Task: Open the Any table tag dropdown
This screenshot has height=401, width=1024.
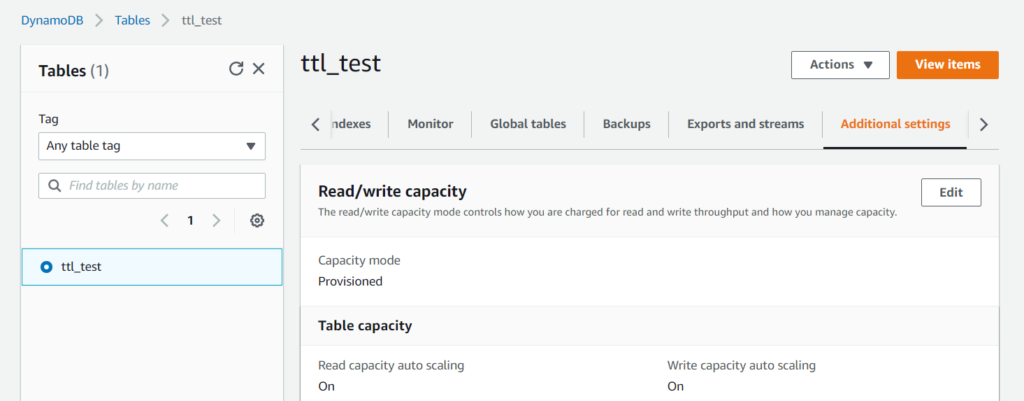Action: click(152, 146)
